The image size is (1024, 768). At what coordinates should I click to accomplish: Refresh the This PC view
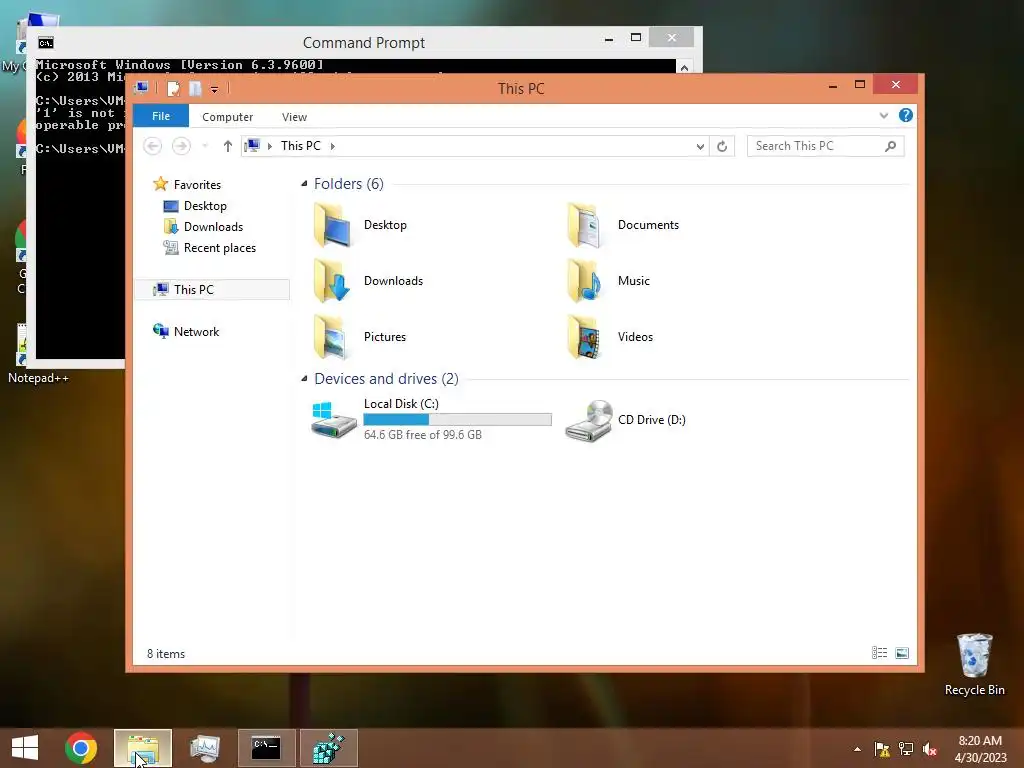click(x=722, y=146)
